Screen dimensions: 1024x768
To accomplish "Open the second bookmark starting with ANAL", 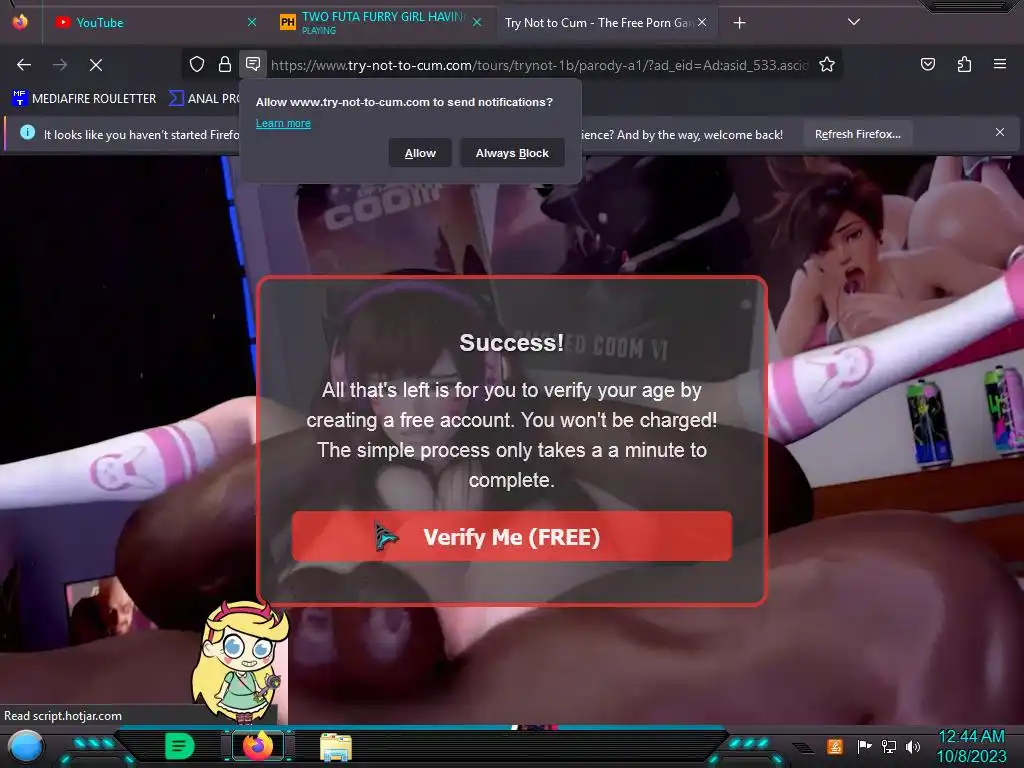I will (204, 99).
